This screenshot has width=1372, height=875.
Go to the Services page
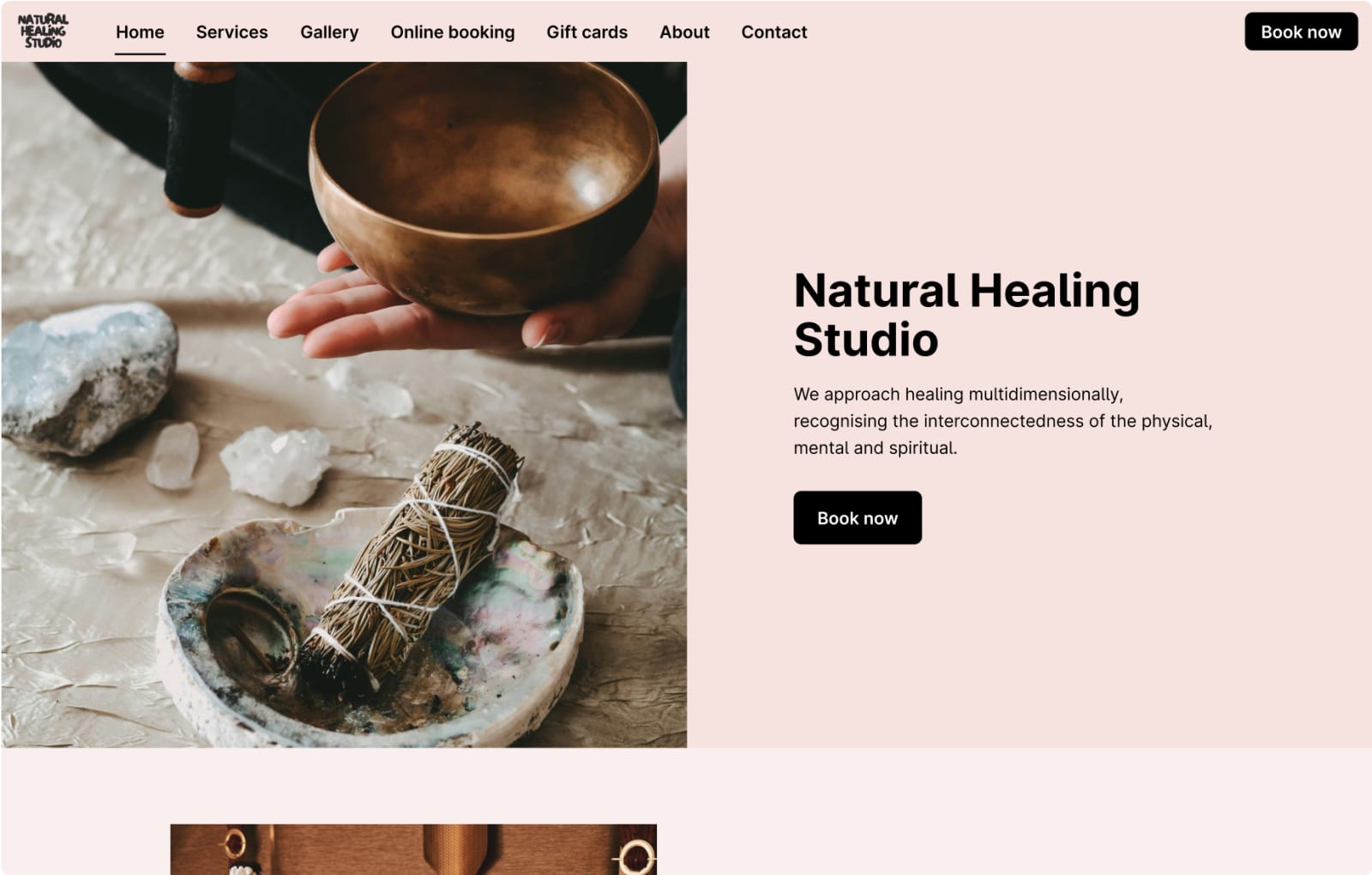tap(232, 33)
